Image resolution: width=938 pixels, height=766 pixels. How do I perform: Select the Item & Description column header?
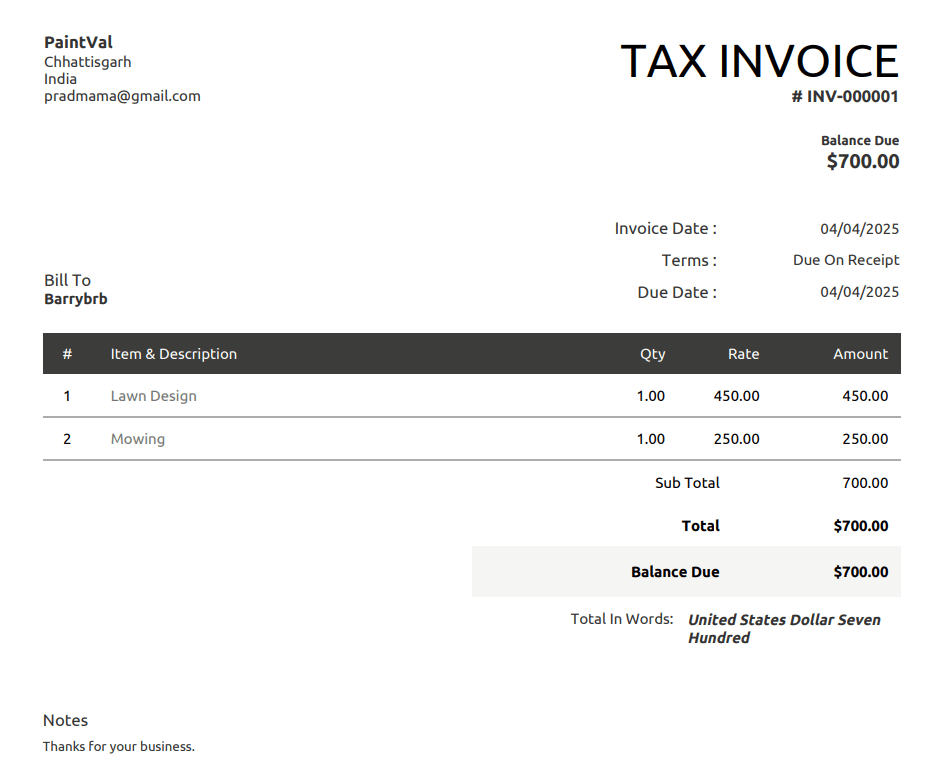[x=173, y=353]
